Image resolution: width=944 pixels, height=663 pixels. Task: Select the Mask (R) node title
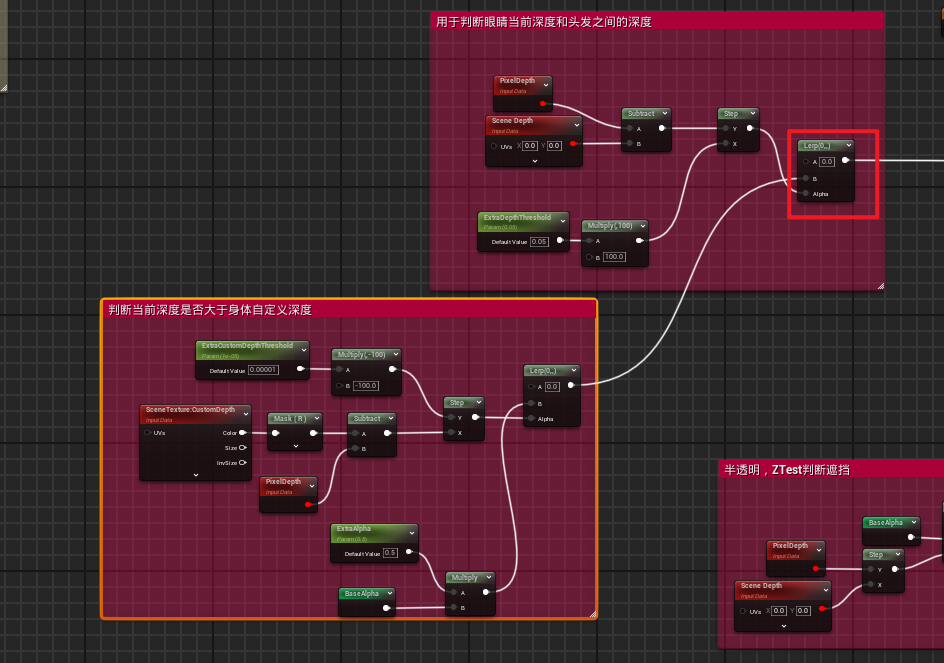[288, 419]
